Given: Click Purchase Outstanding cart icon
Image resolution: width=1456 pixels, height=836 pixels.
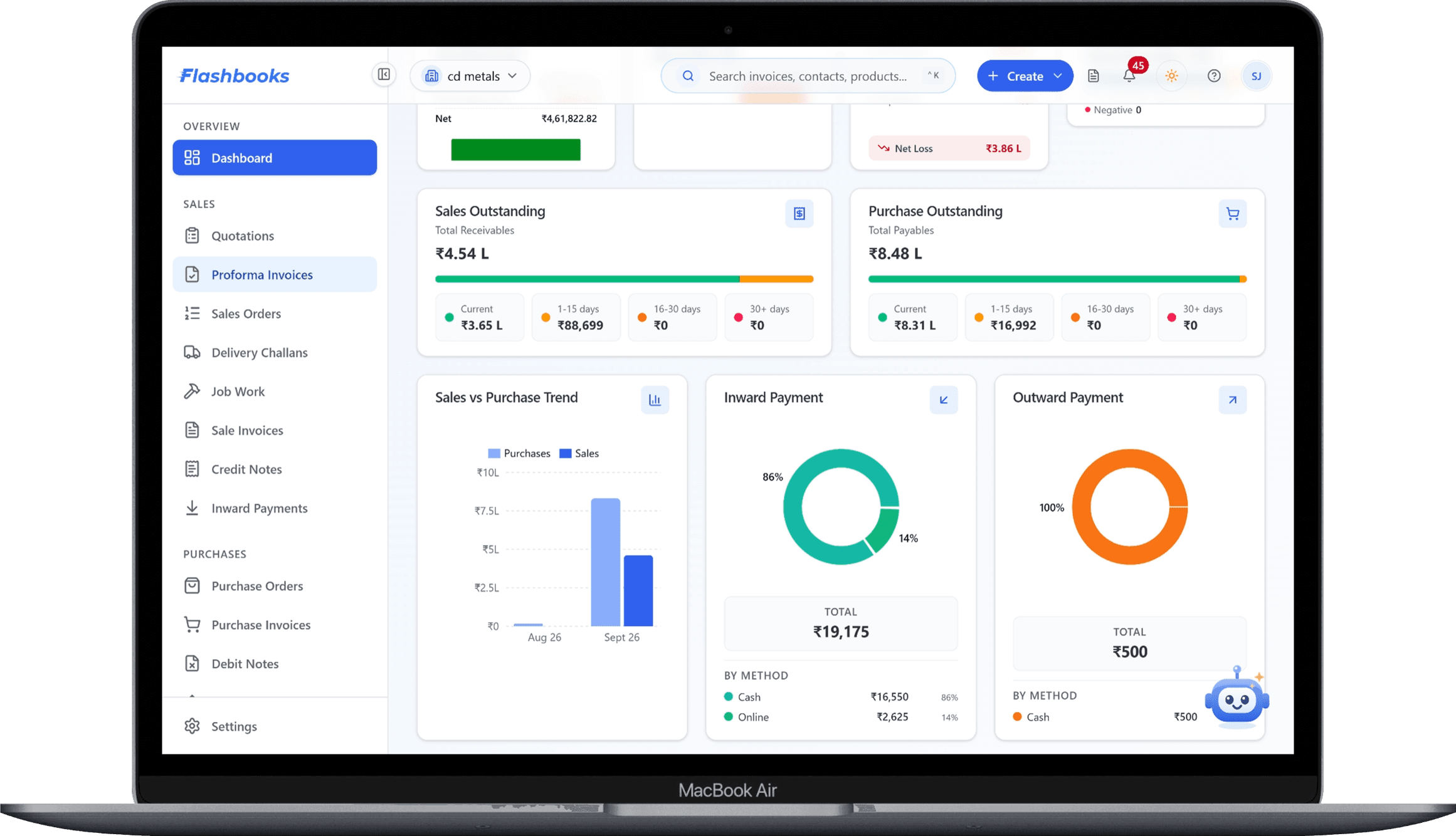Looking at the screenshot, I should [x=1233, y=214].
